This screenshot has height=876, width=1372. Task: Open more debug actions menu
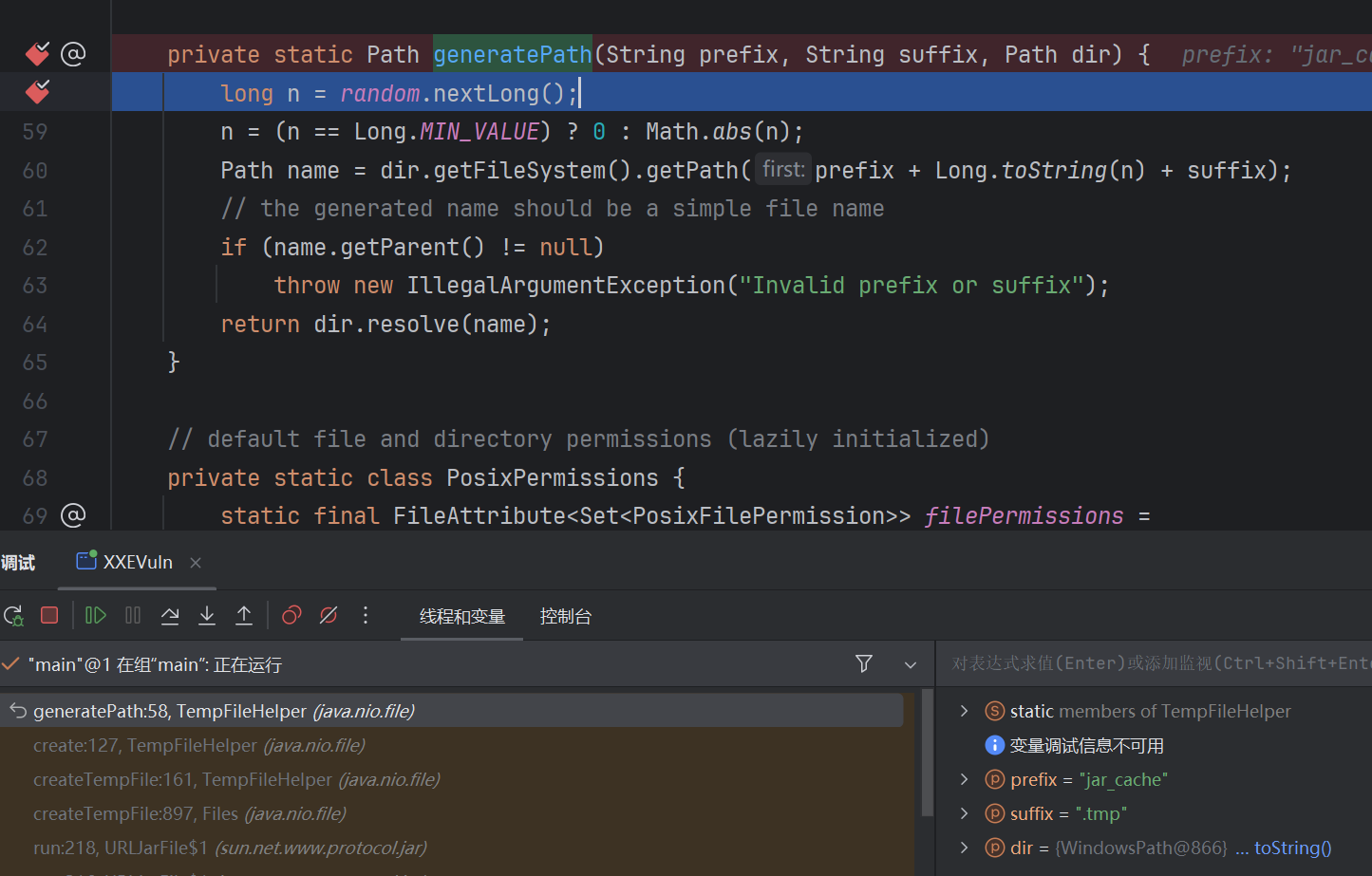366,616
